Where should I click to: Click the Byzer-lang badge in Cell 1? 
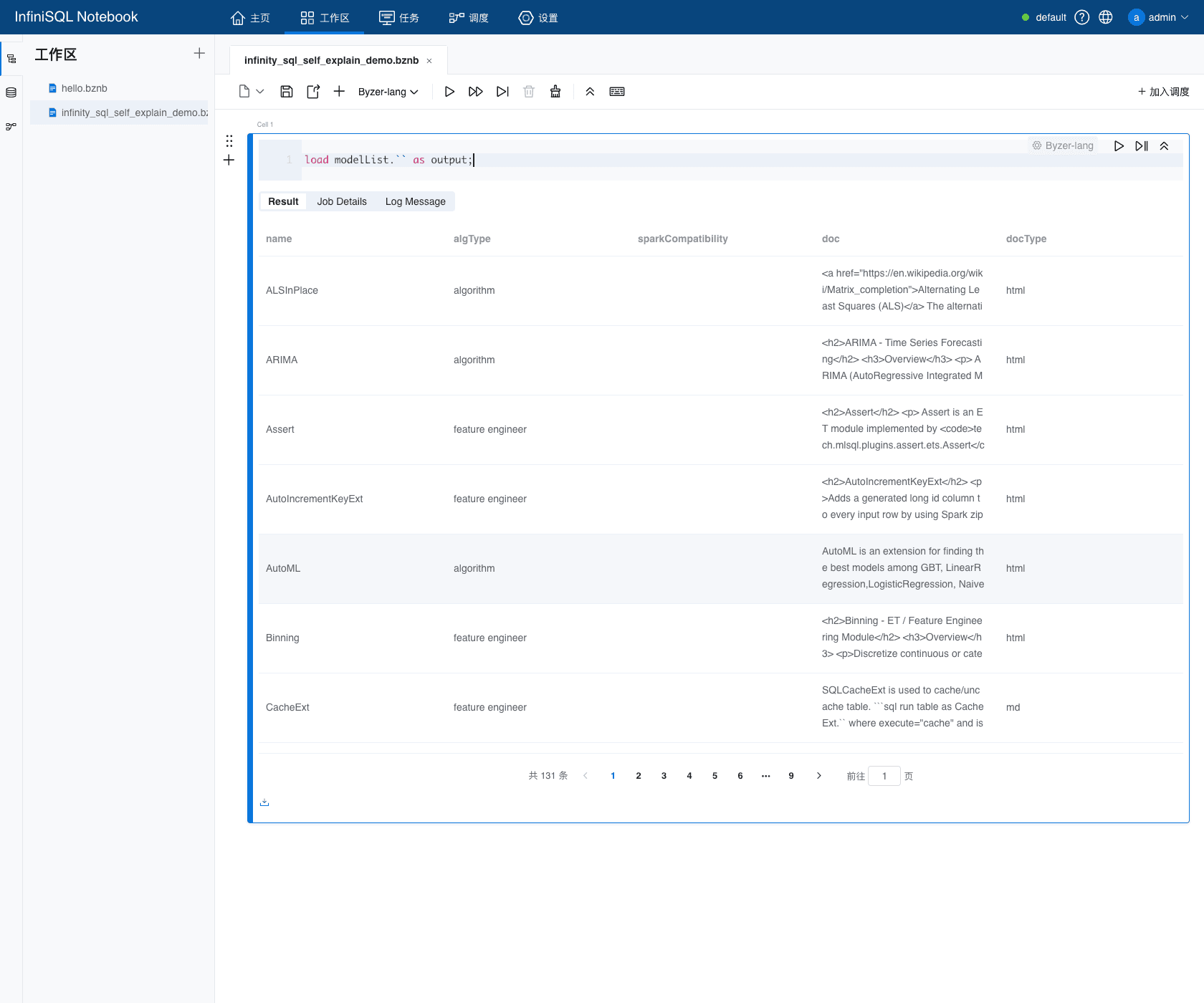tap(1063, 145)
